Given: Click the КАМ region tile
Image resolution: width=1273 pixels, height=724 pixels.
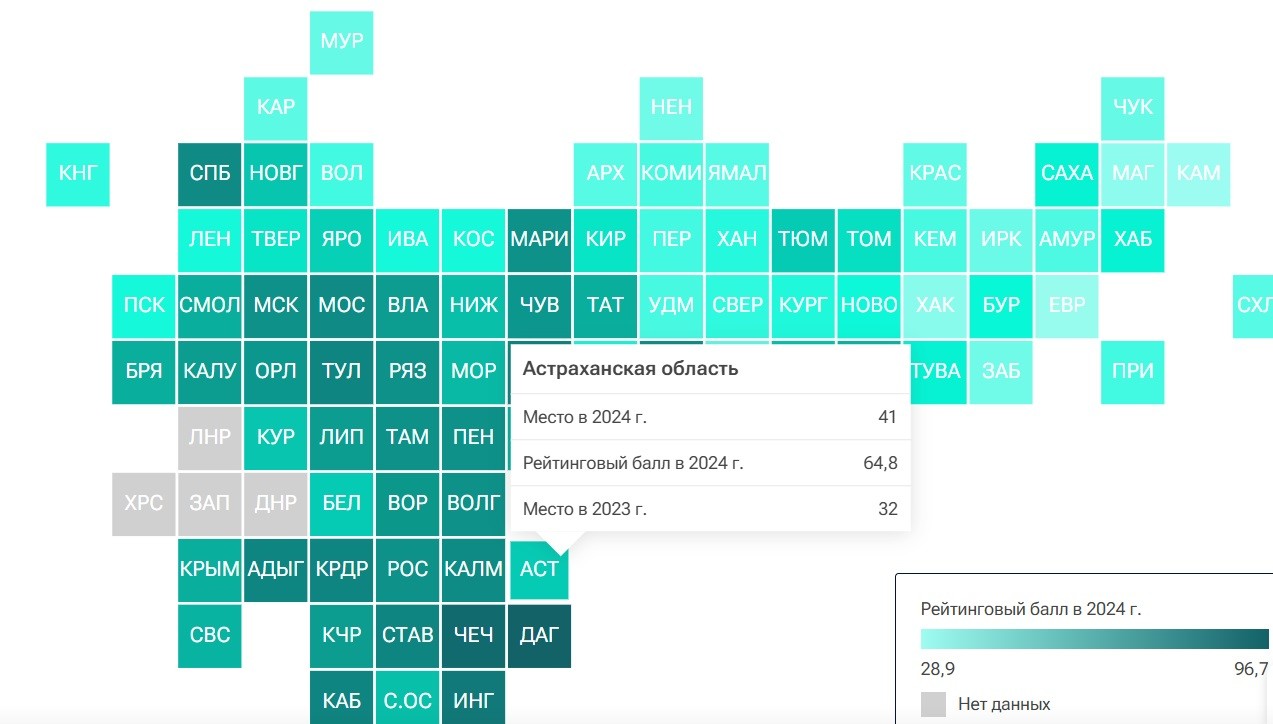Looking at the screenshot, I should [1198, 173].
